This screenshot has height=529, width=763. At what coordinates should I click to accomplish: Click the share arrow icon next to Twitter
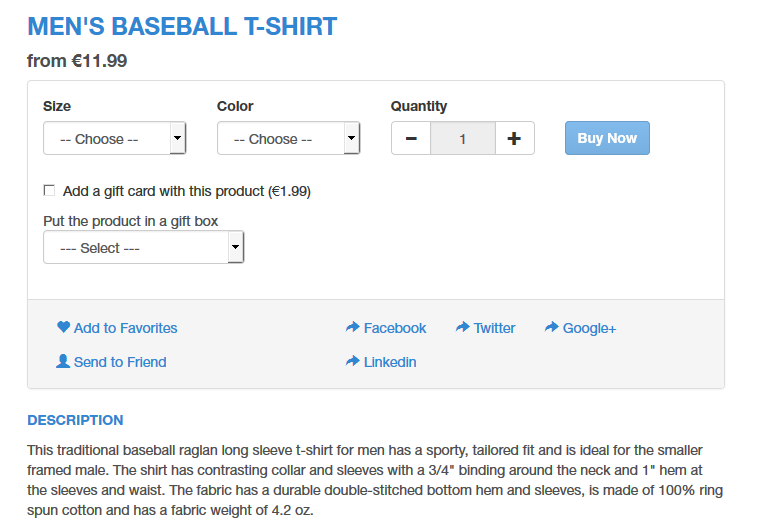tap(463, 327)
